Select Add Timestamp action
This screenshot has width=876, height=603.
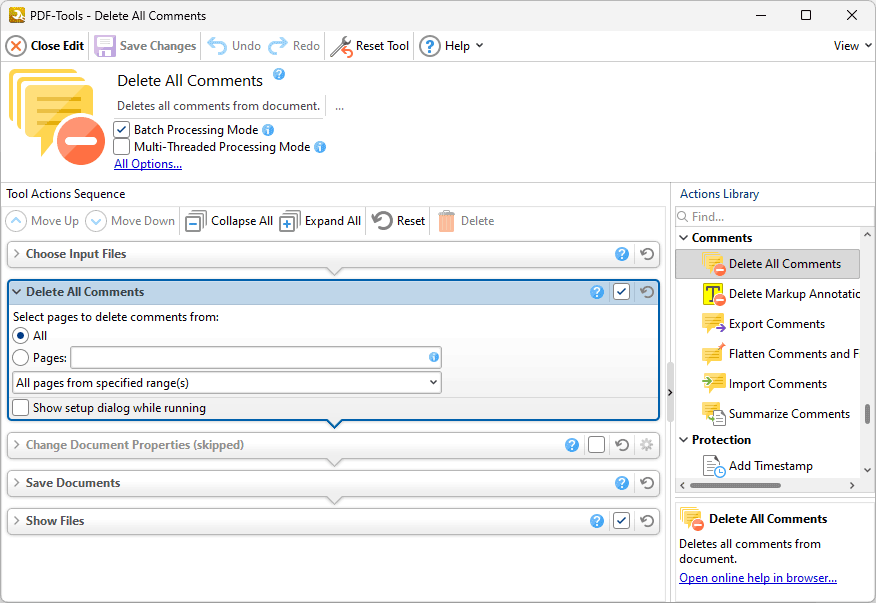click(758, 466)
